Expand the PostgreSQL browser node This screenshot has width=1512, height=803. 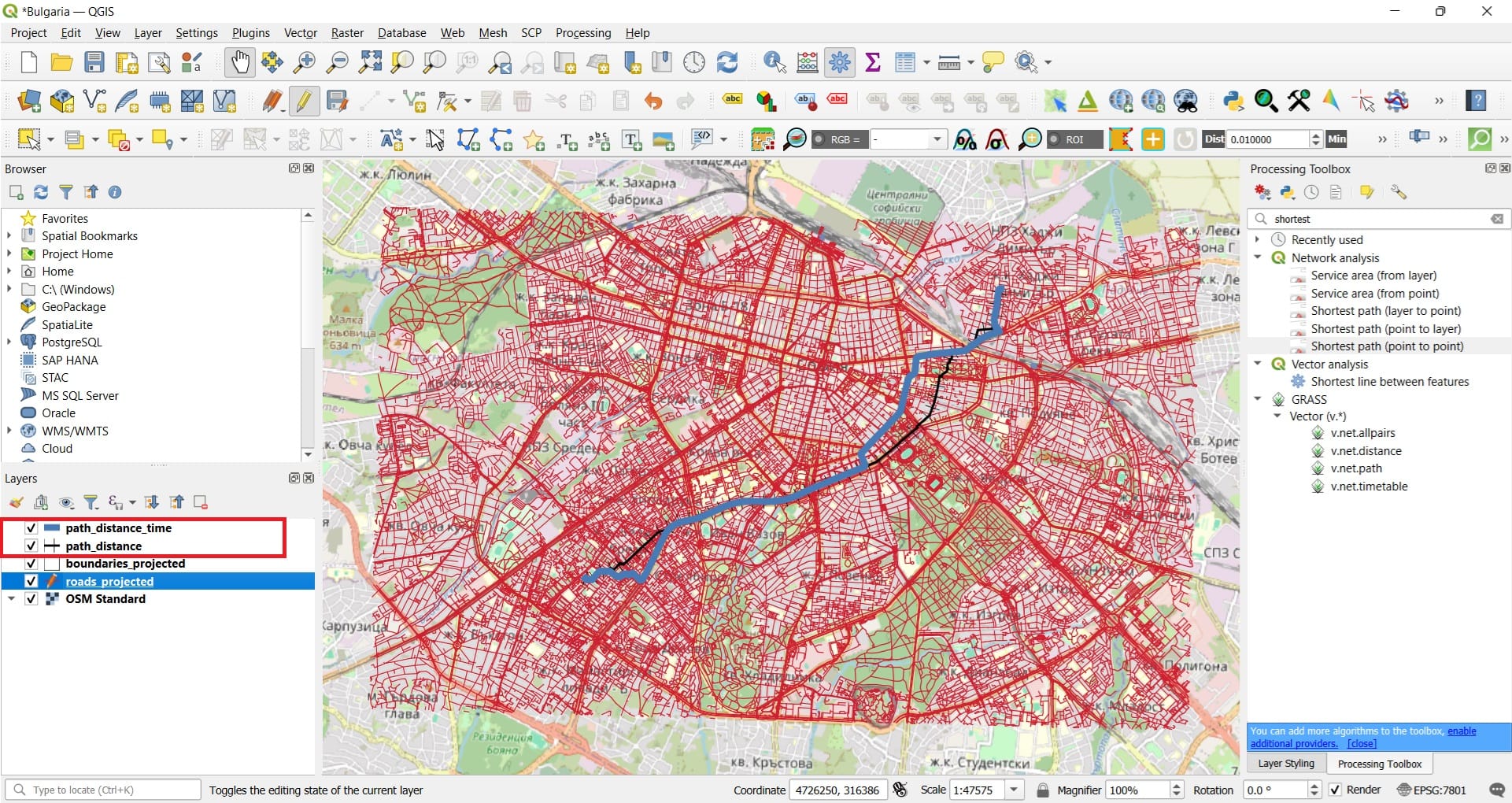coord(9,342)
